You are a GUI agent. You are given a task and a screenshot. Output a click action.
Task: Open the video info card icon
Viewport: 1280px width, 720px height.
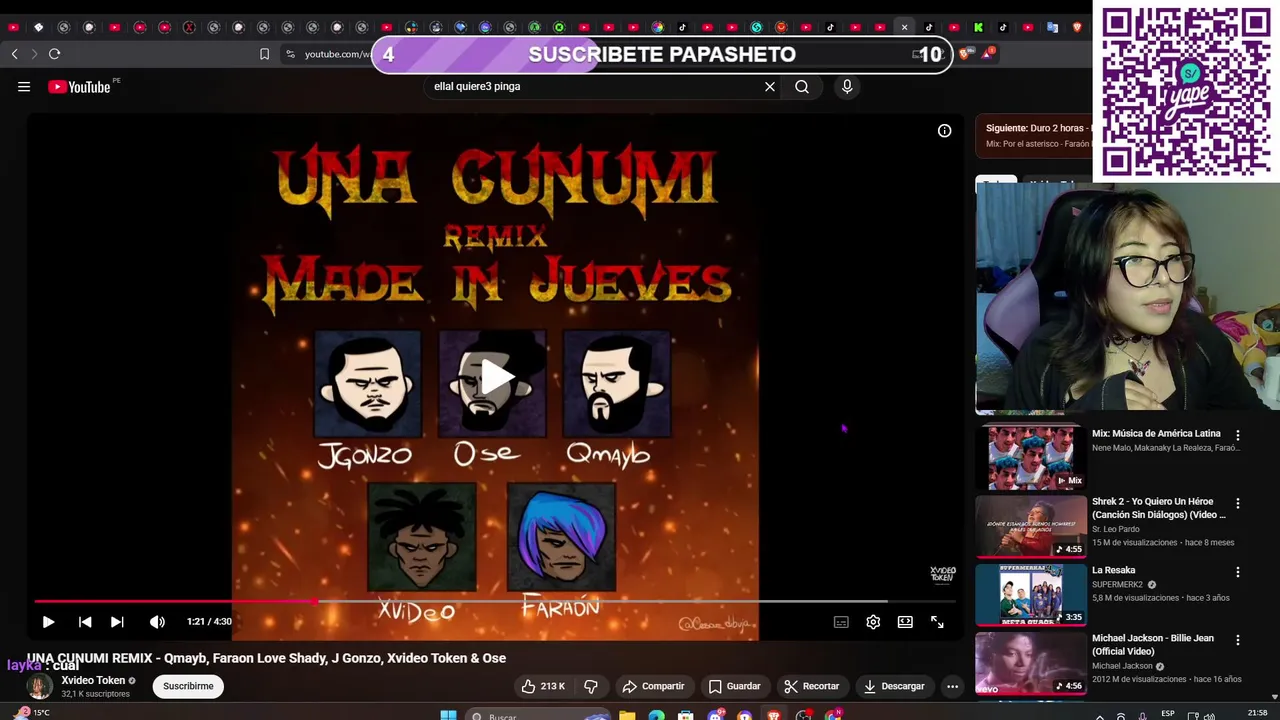944,131
